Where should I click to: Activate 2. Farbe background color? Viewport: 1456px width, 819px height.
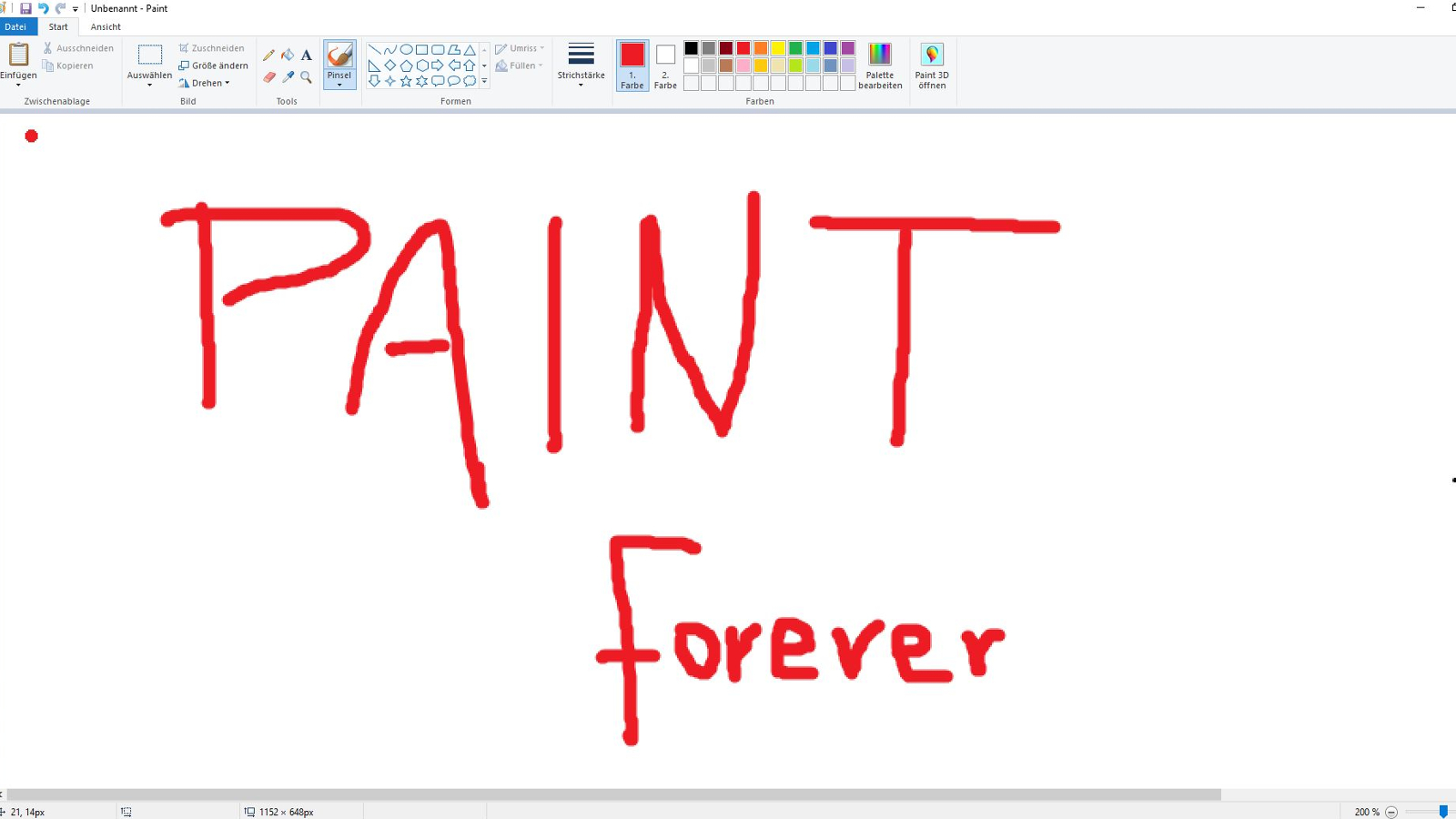[x=665, y=66]
